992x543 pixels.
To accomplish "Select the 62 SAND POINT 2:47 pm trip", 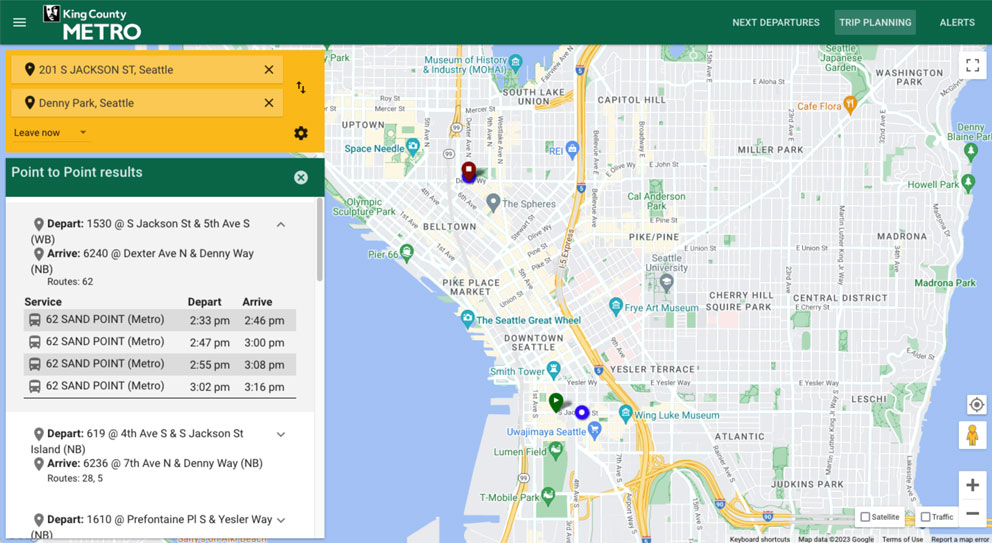I will (159, 342).
